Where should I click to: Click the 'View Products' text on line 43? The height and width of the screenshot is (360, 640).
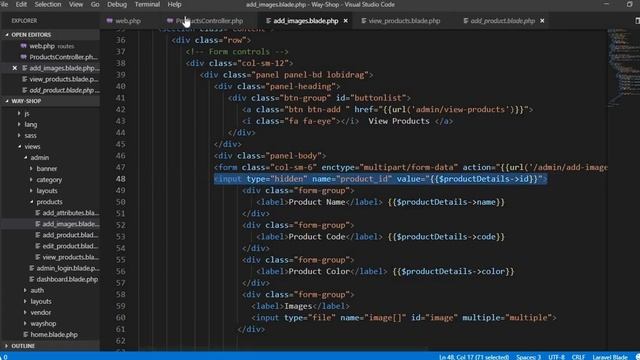tap(399, 121)
